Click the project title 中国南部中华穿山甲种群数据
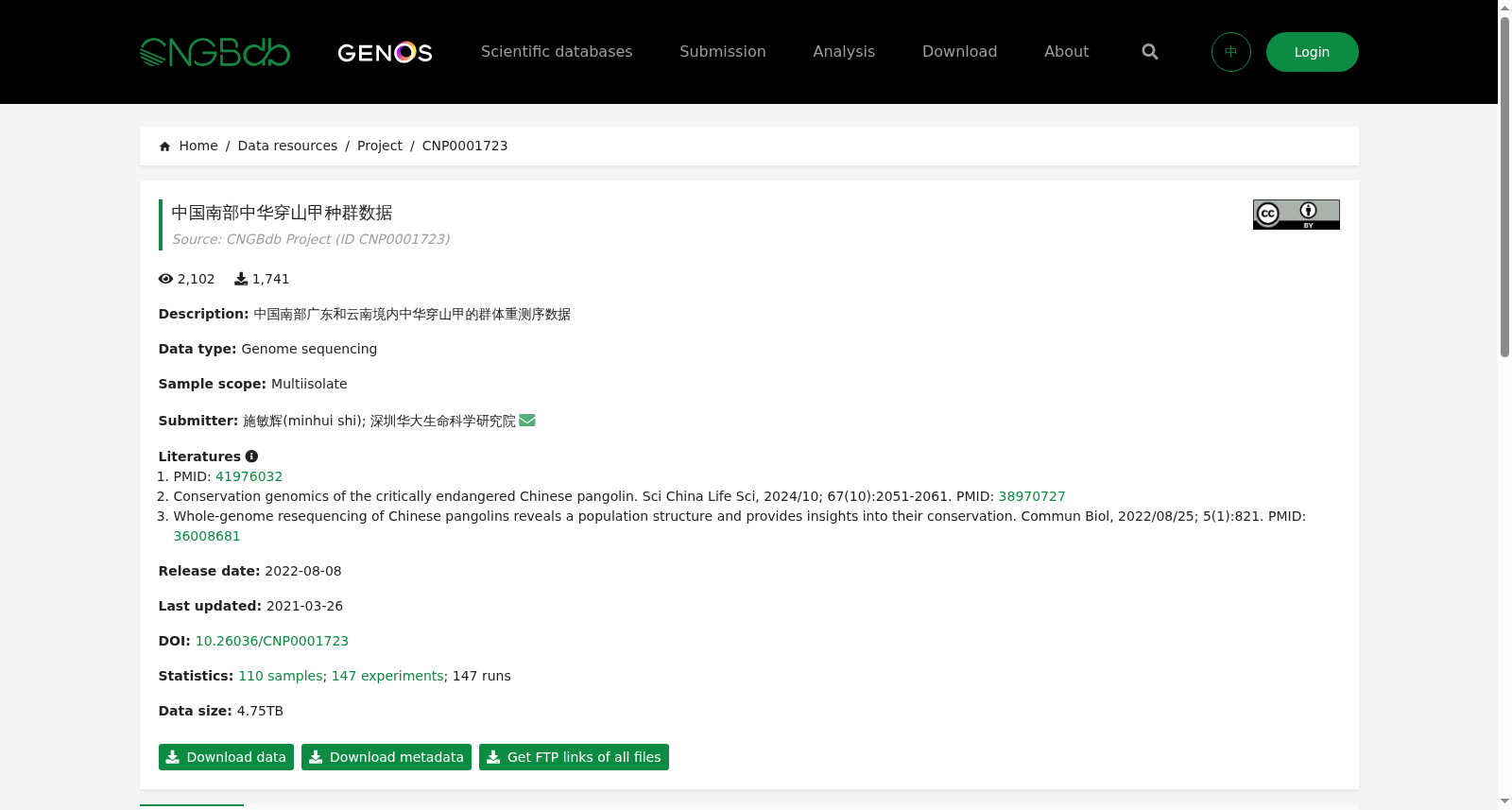 (x=282, y=213)
